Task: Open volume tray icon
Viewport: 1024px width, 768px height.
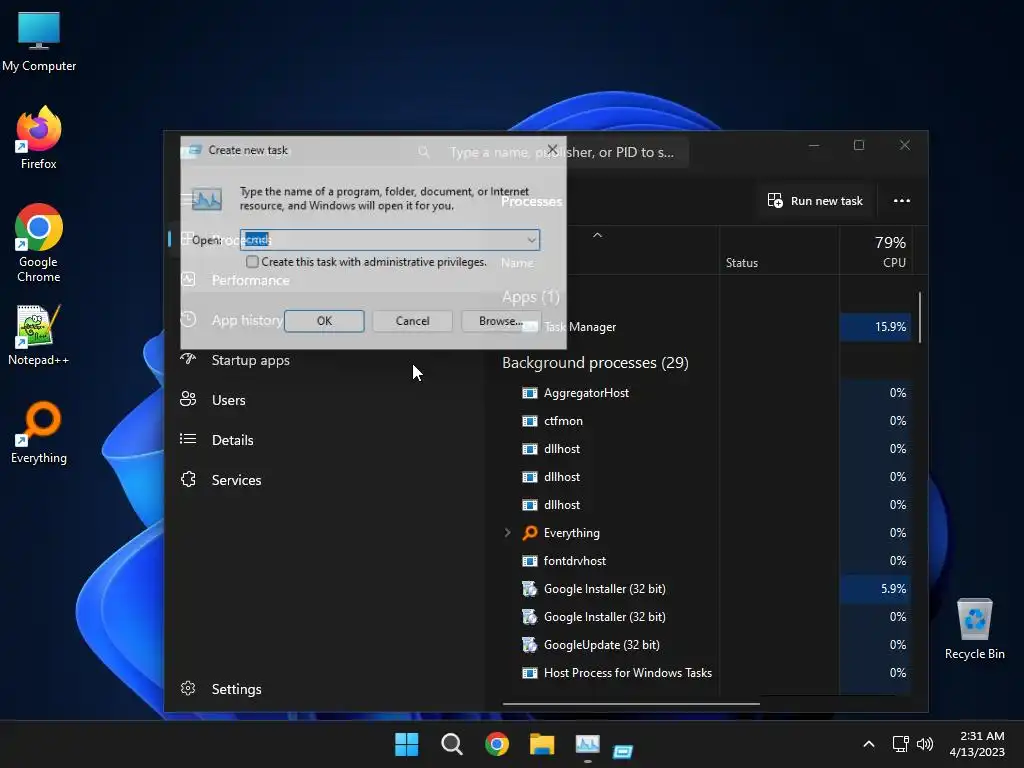Action: coord(925,744)
